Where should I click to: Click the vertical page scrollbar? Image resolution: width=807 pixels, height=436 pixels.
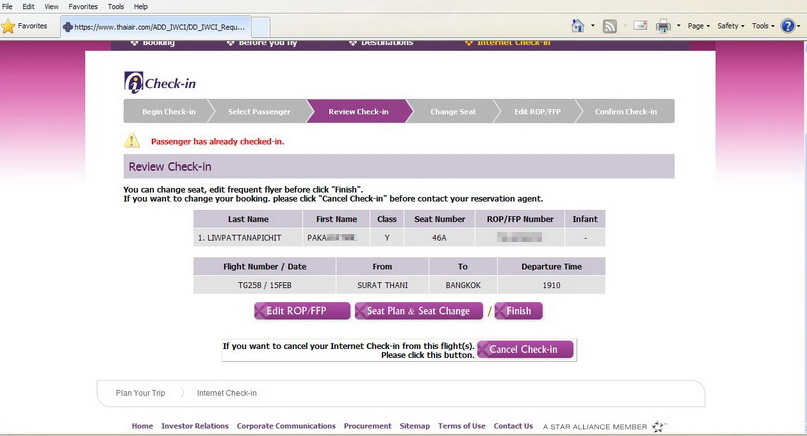point(803,237)
